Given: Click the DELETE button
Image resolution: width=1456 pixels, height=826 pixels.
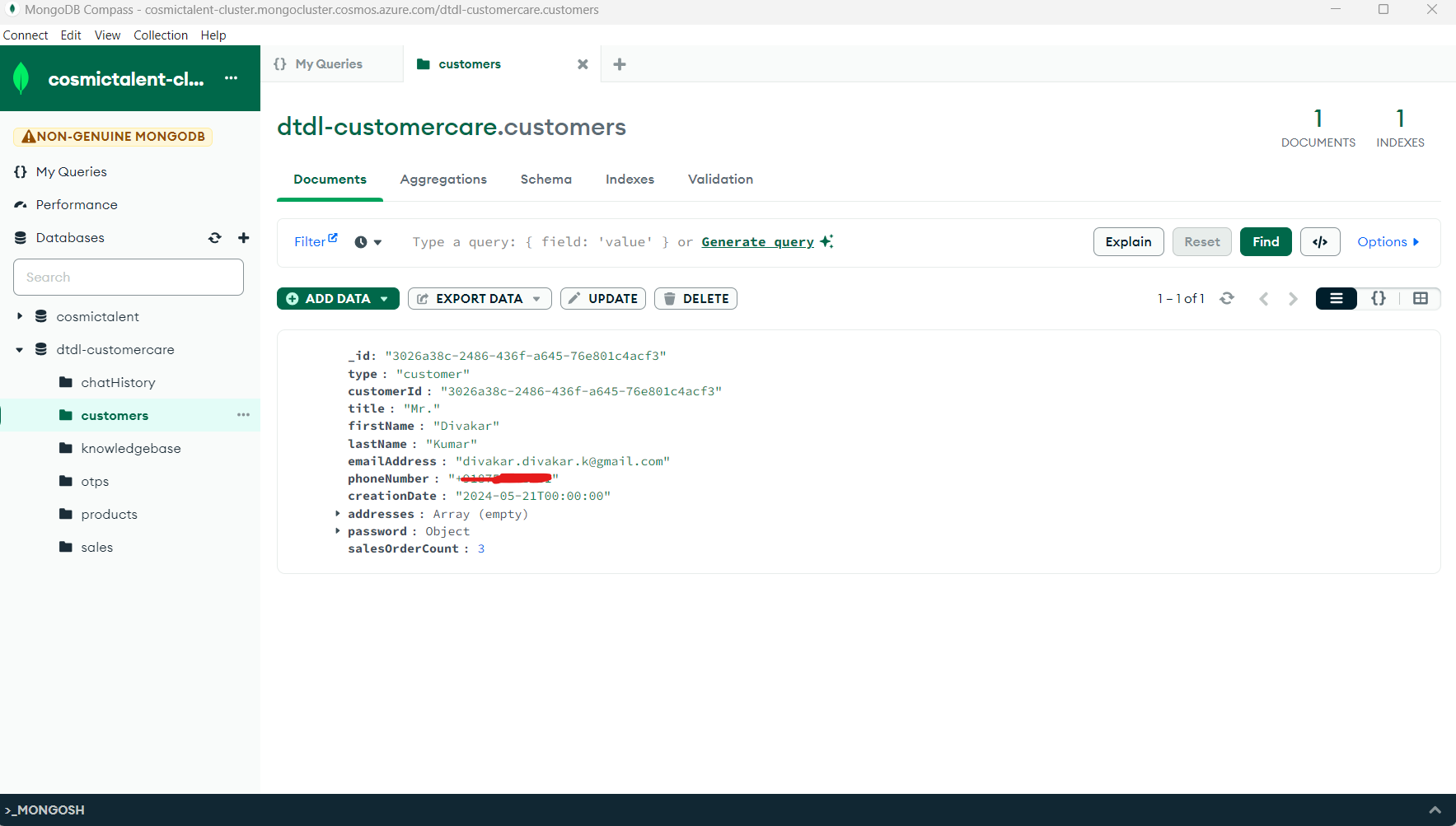Looking at the screenshot, I should (x=695, y=298).
